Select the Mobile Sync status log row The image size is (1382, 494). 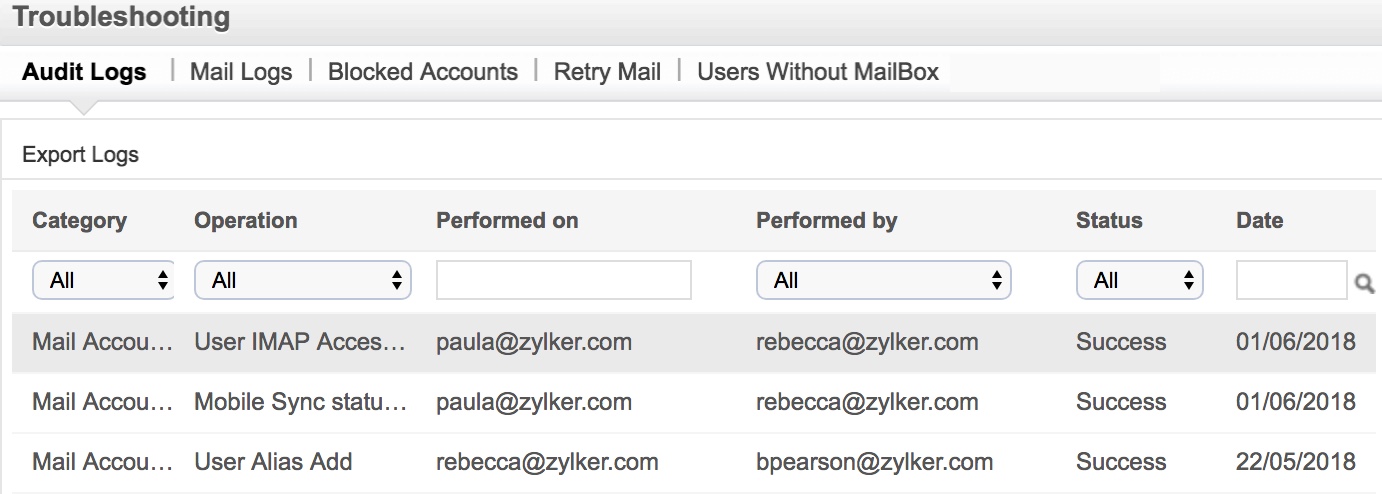click(x=697, y=402)
